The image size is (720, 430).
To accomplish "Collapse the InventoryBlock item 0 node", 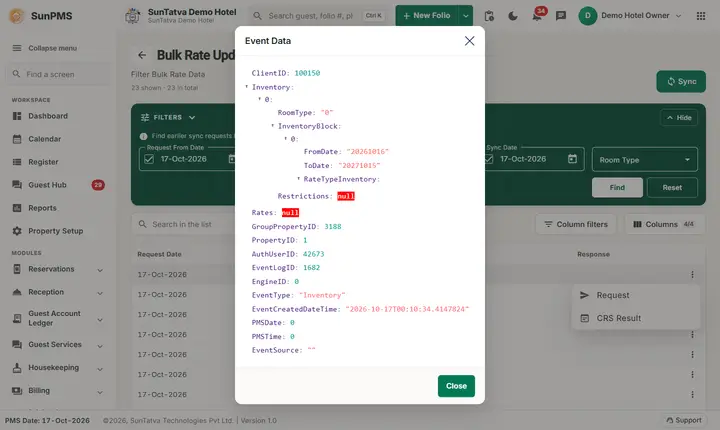I will 286,138.
